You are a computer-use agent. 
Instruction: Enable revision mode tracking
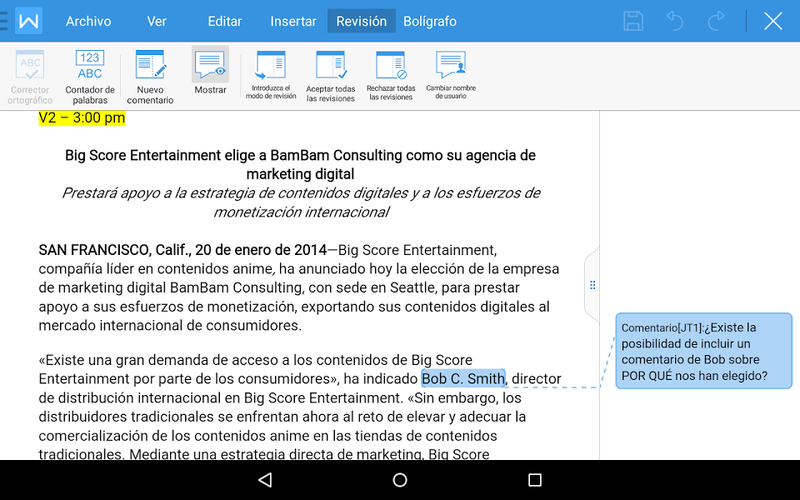(x=271, y=76)
